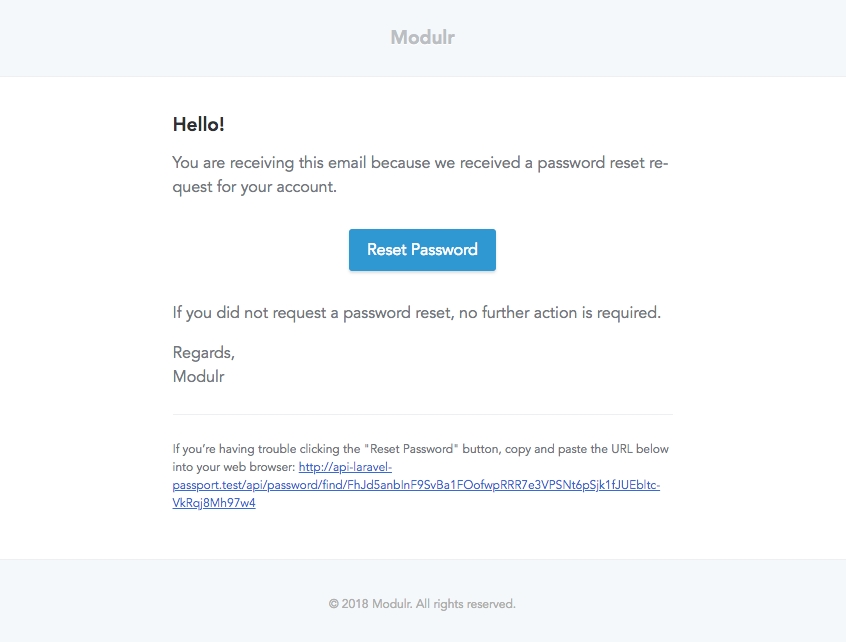Click the 'no further action is required' sentence

[560, 313]
